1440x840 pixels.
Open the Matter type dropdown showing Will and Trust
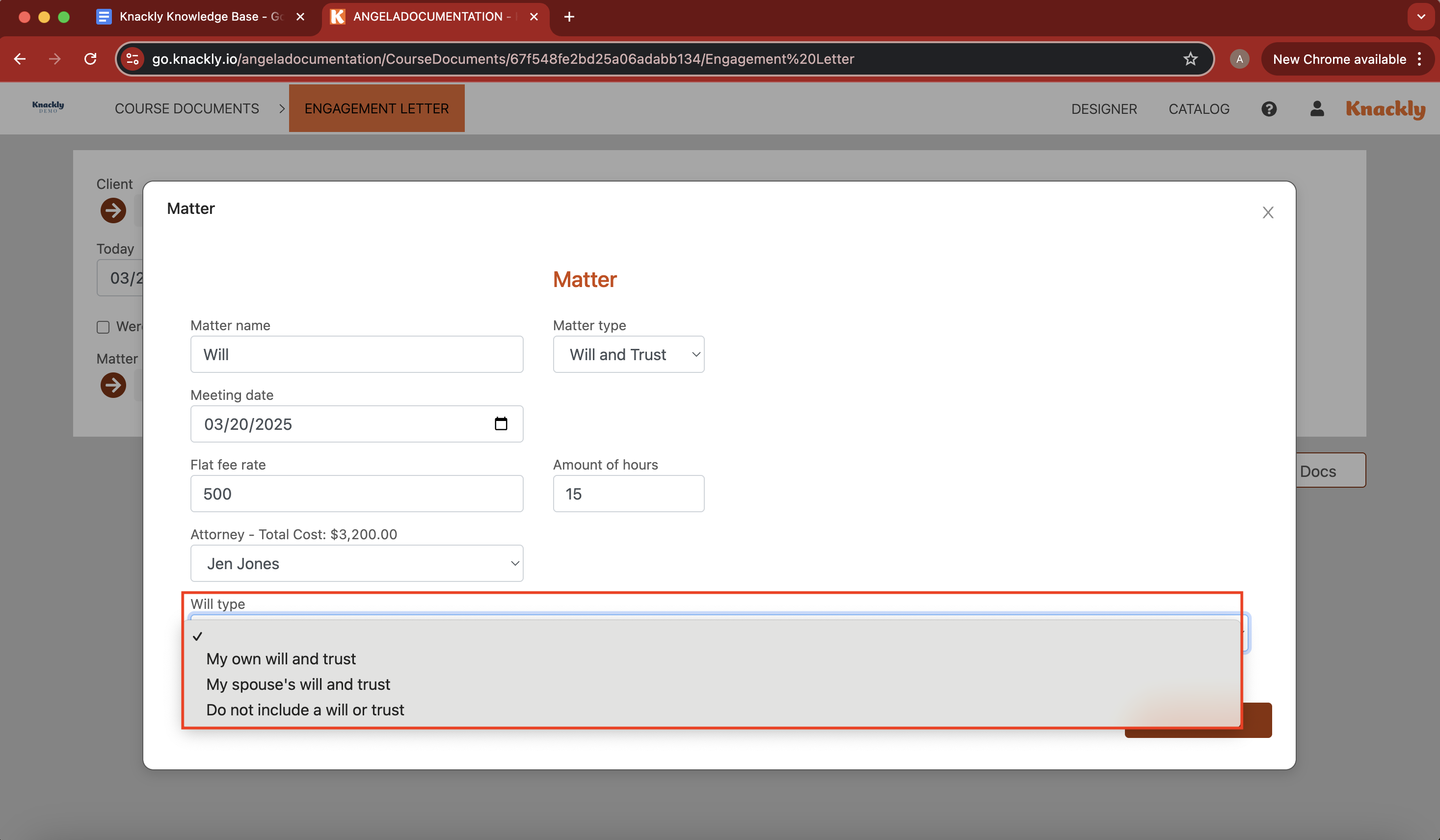(629, 354)
